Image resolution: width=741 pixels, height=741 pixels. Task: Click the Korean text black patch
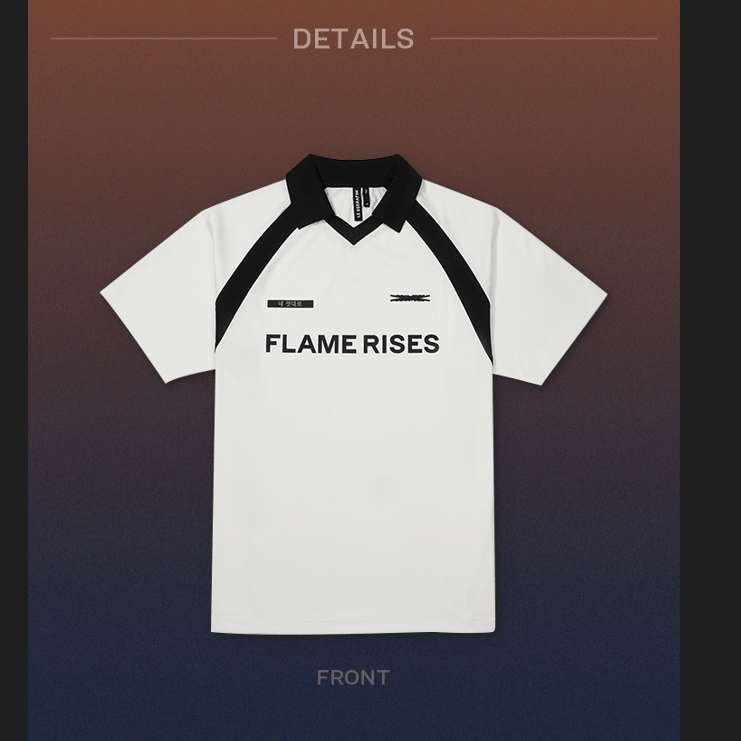pos(291,304)
